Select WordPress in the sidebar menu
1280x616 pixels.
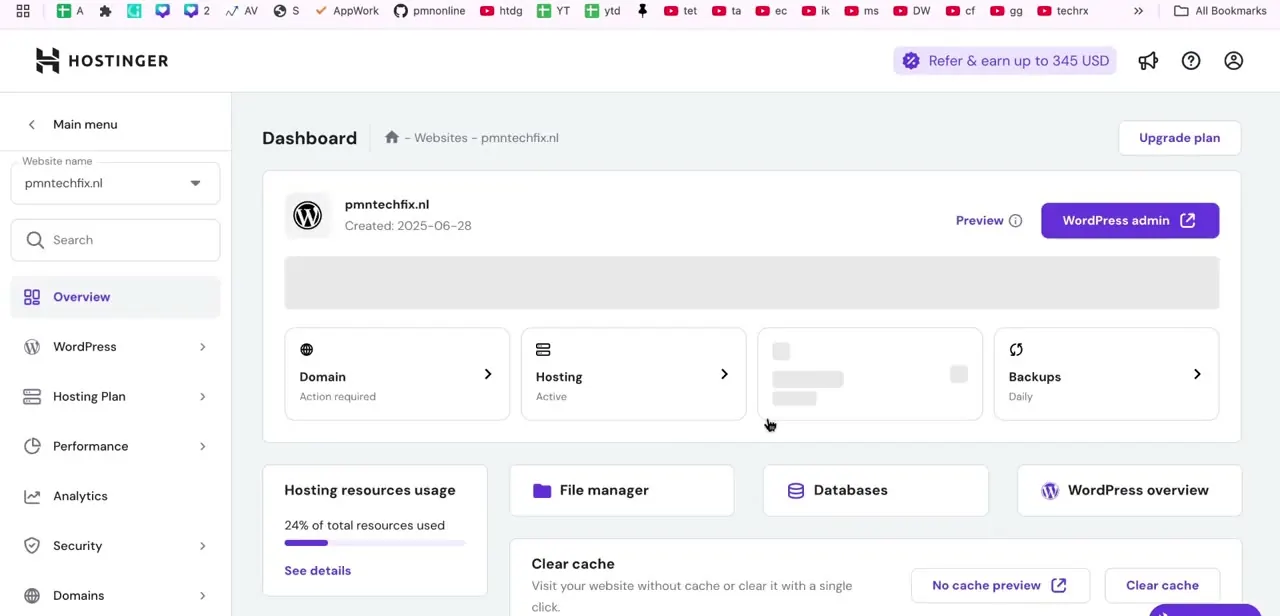pyautogui.click(x=115, y=347)
